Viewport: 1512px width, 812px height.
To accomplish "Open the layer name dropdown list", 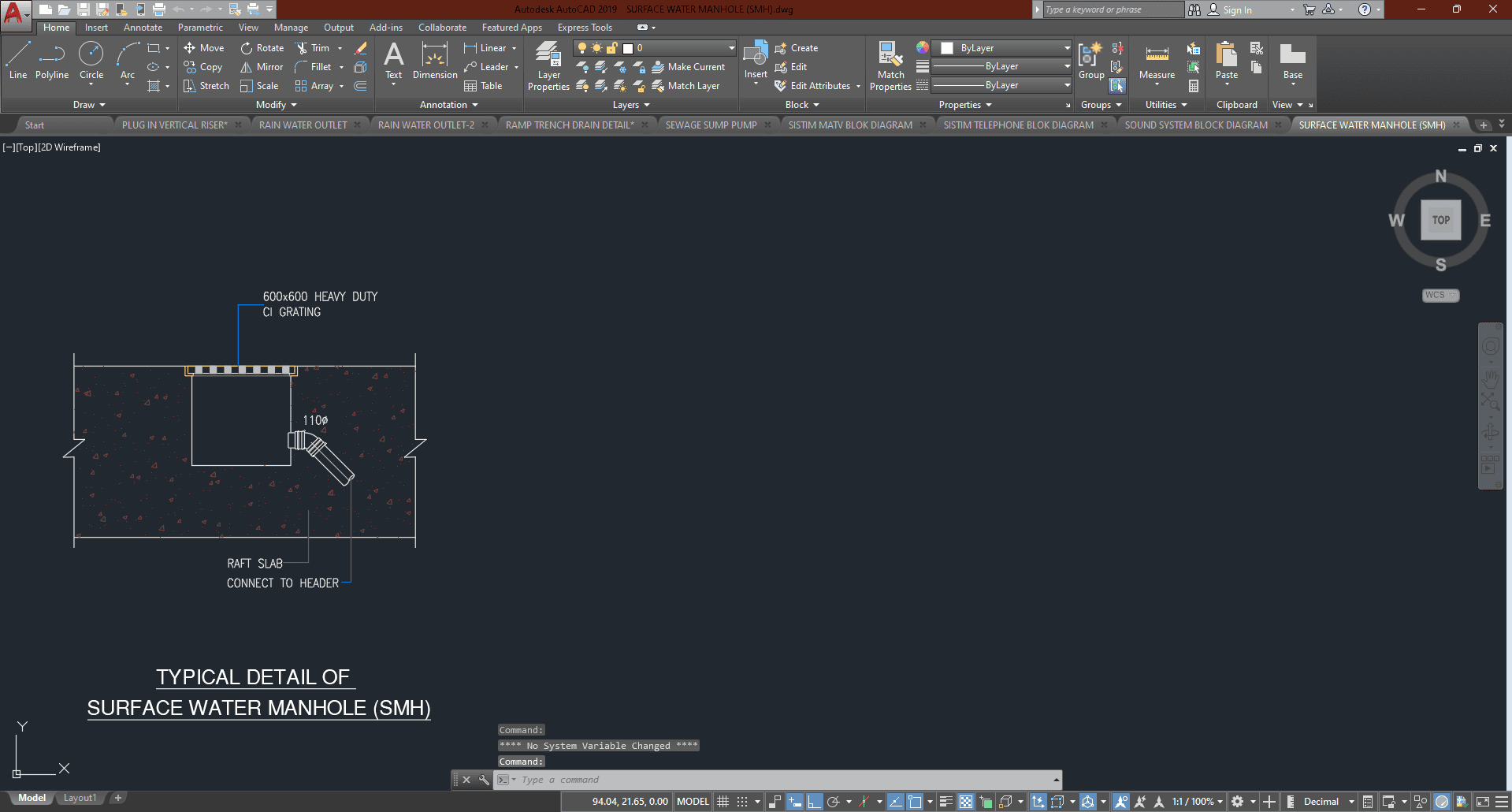I will click(731, 48).
